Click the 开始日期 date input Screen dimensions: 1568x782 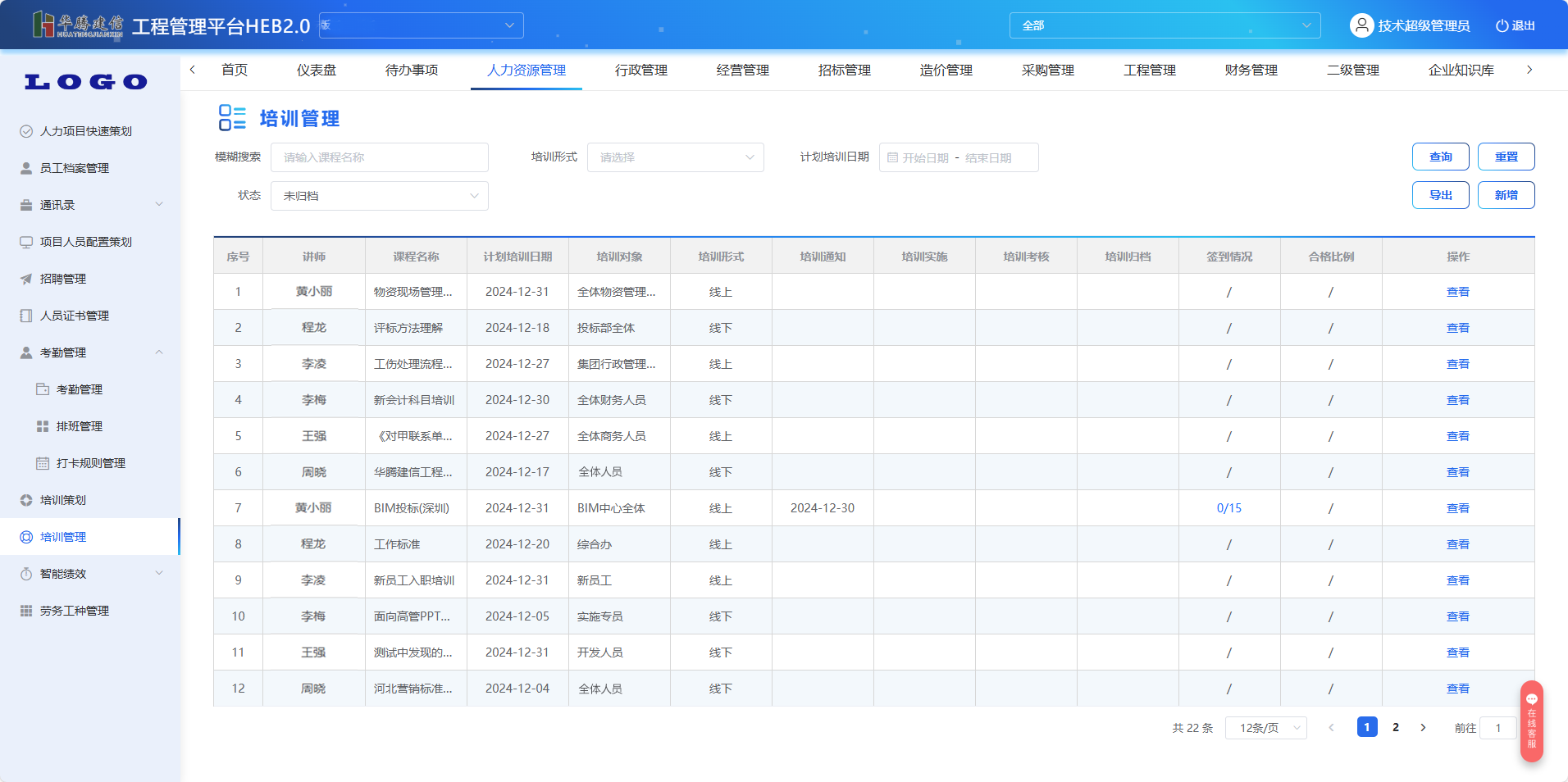(x=926, y=158)
